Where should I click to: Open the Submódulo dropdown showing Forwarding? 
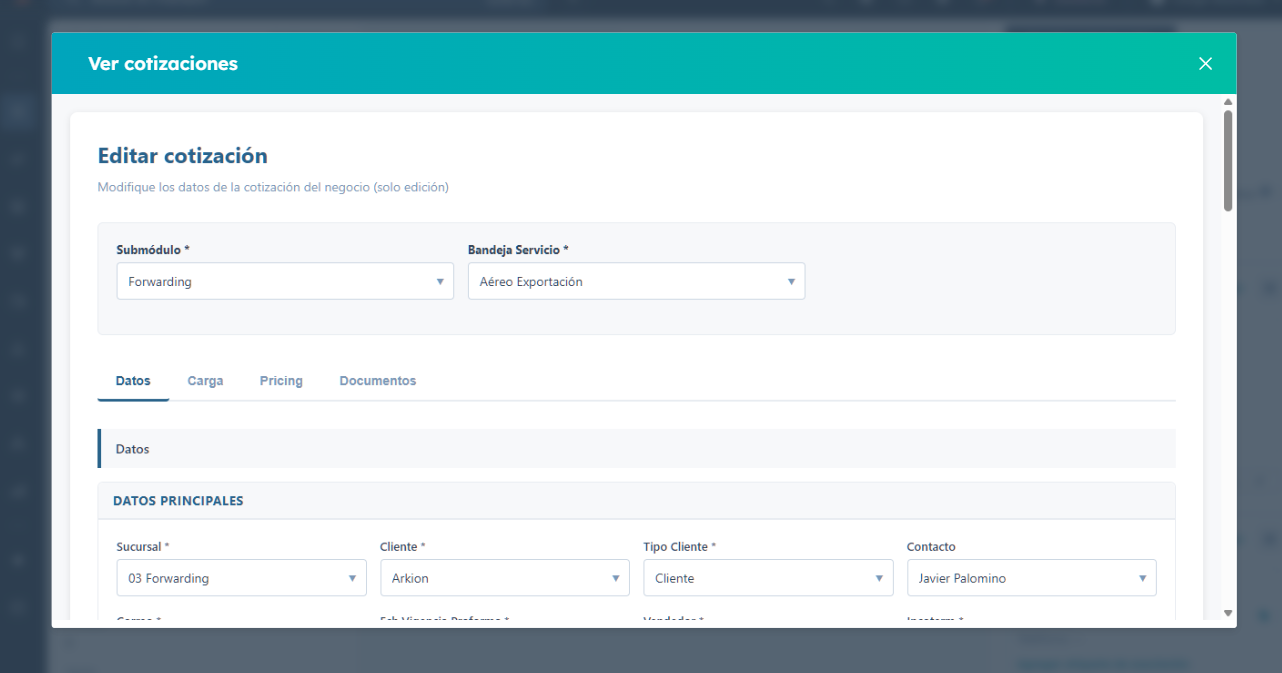point(285,281)
